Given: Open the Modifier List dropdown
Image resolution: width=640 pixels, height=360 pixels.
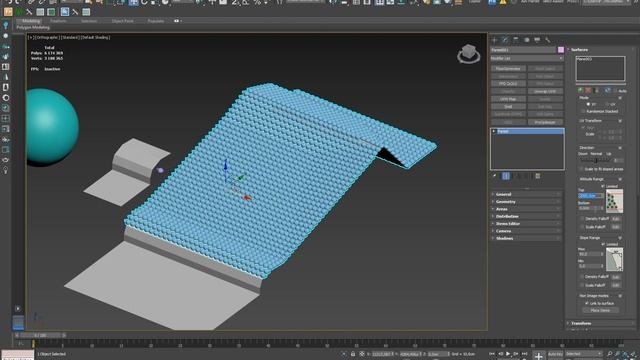Looking at the screenshot, I should [x=527, y=58].
